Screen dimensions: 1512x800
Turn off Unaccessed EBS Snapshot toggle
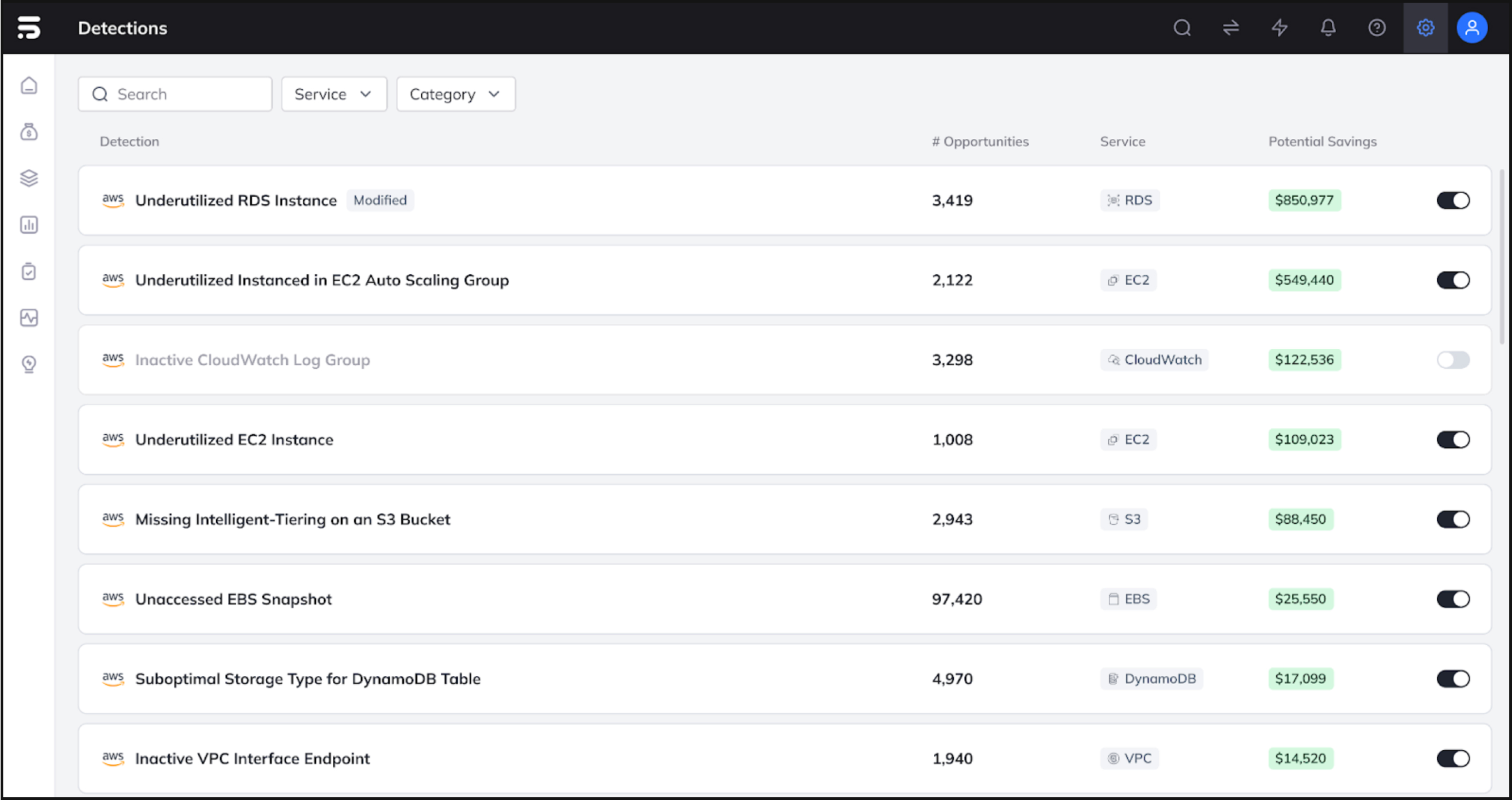tap(1453, 599)
